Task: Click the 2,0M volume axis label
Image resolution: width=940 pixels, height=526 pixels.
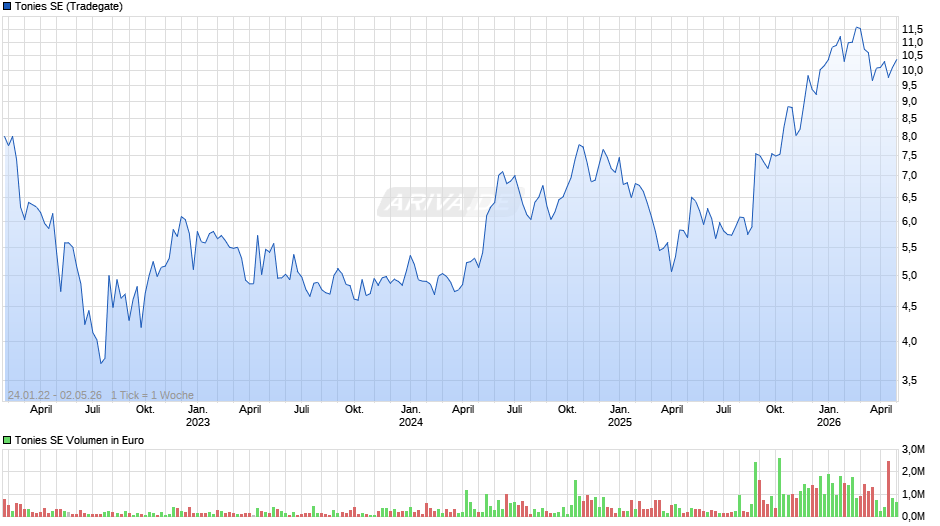Action: [x=913, y=471]
